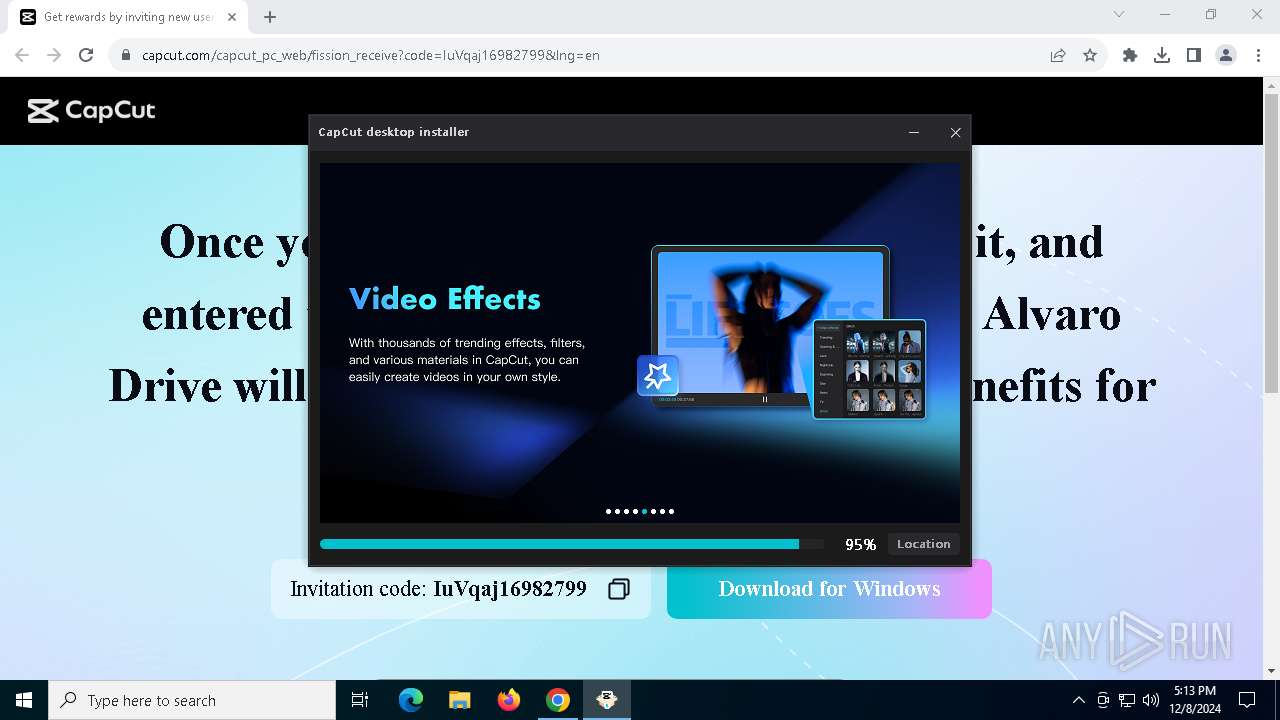Open Chrome profile avatar

(1226, 55)
